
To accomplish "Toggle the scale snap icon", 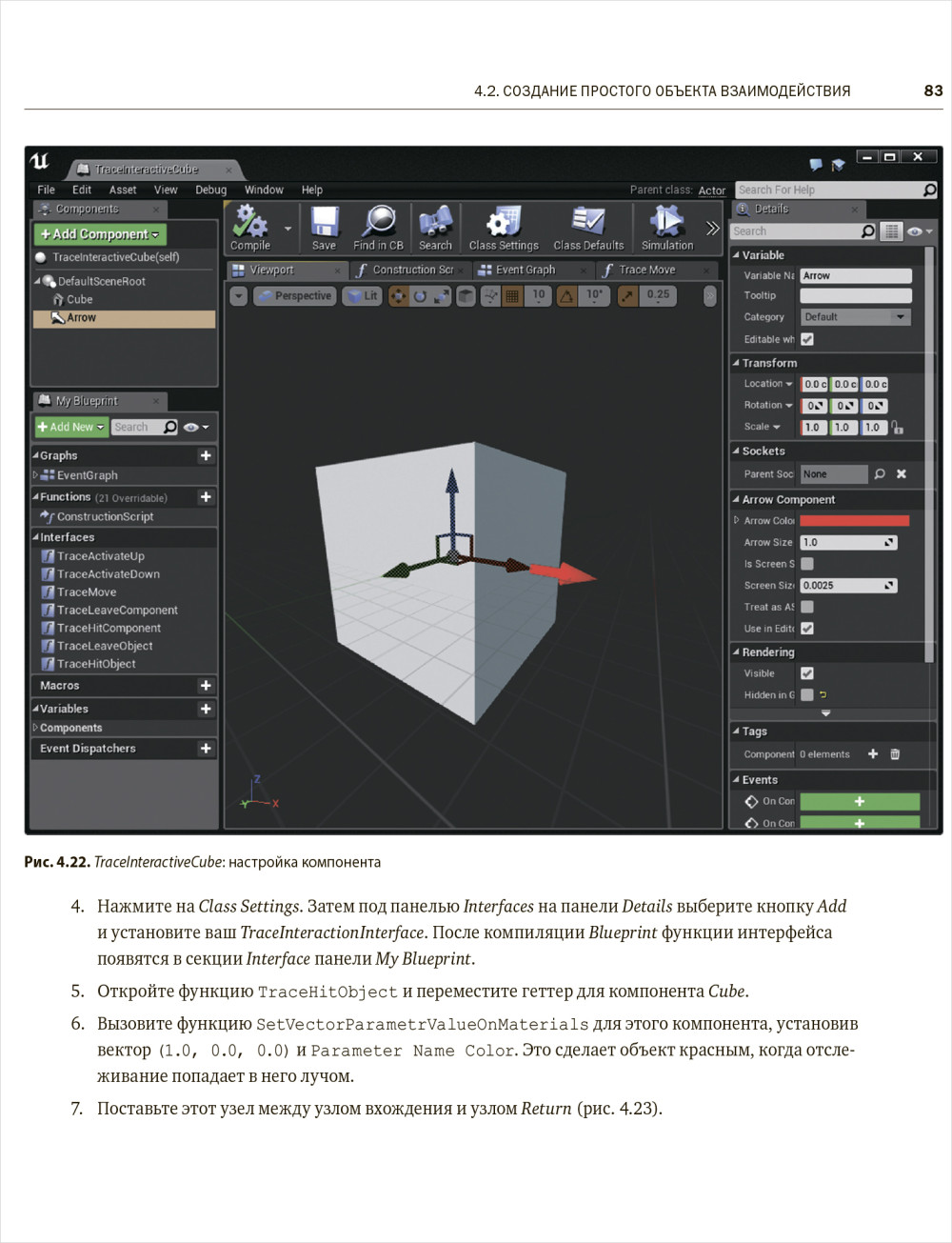I will click(627, 296).
